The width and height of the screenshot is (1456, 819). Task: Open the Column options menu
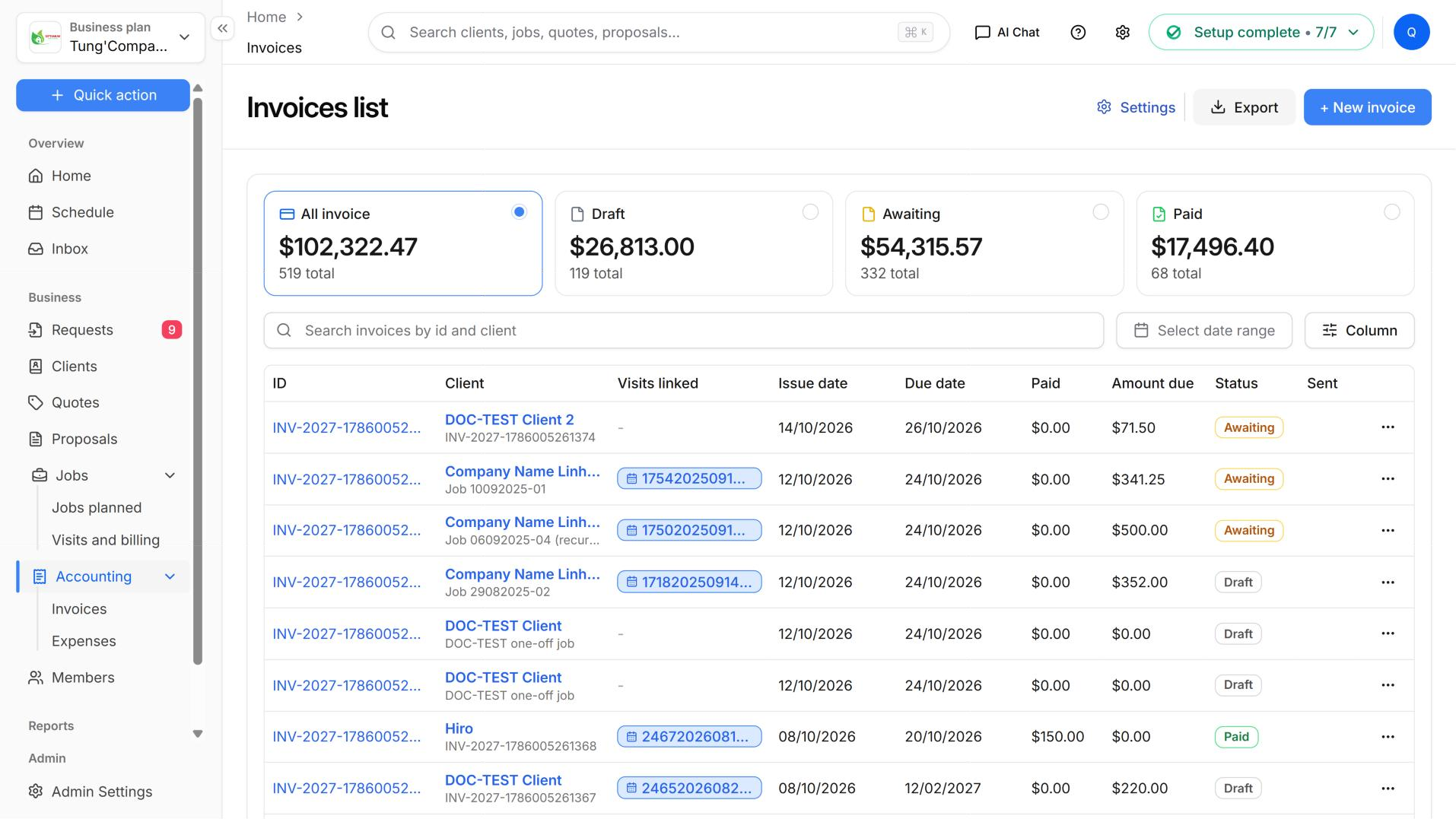coord(1359,331)
